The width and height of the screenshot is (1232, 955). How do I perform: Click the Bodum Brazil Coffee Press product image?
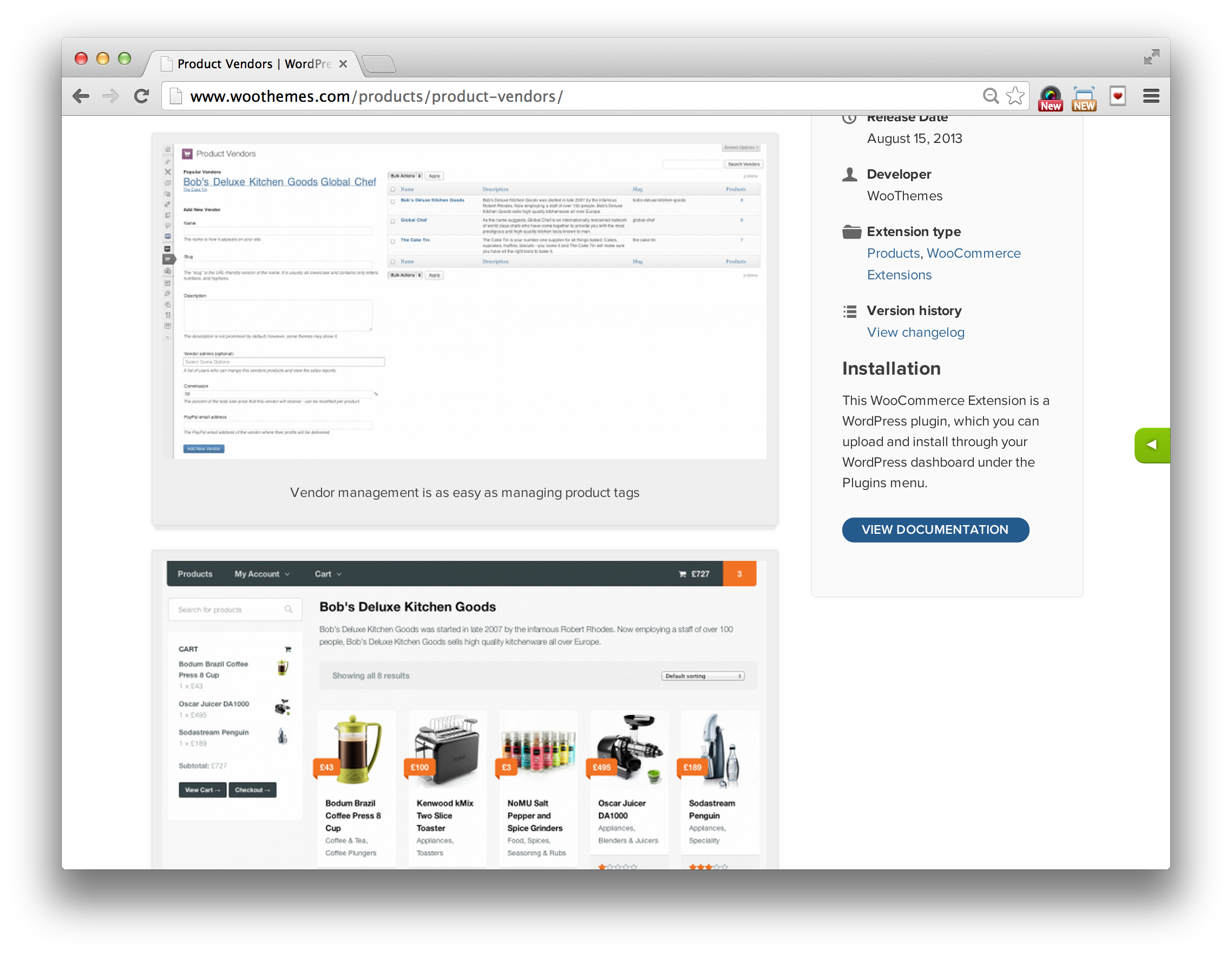coord(357,749)
